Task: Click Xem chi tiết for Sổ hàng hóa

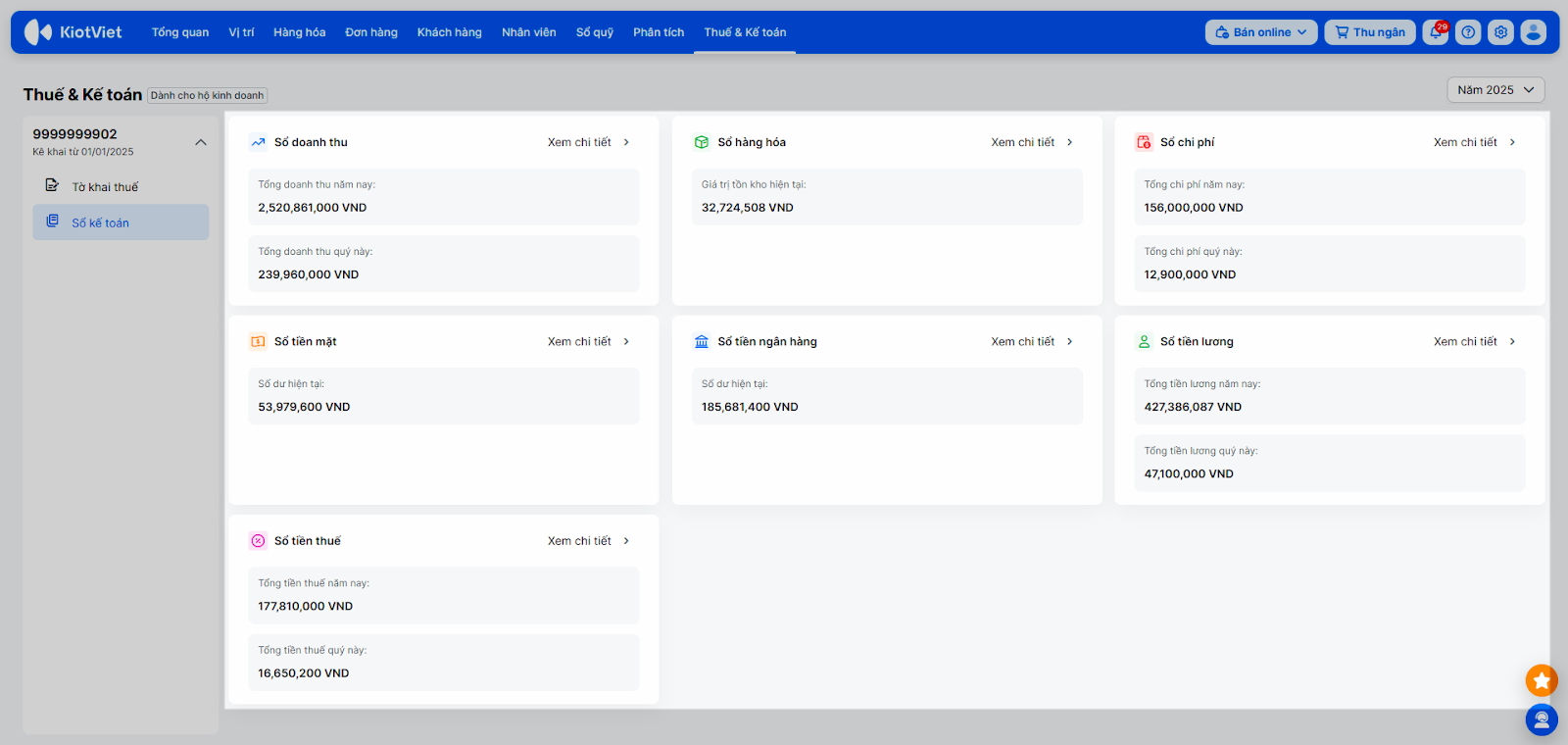Action: point(1022,142)
